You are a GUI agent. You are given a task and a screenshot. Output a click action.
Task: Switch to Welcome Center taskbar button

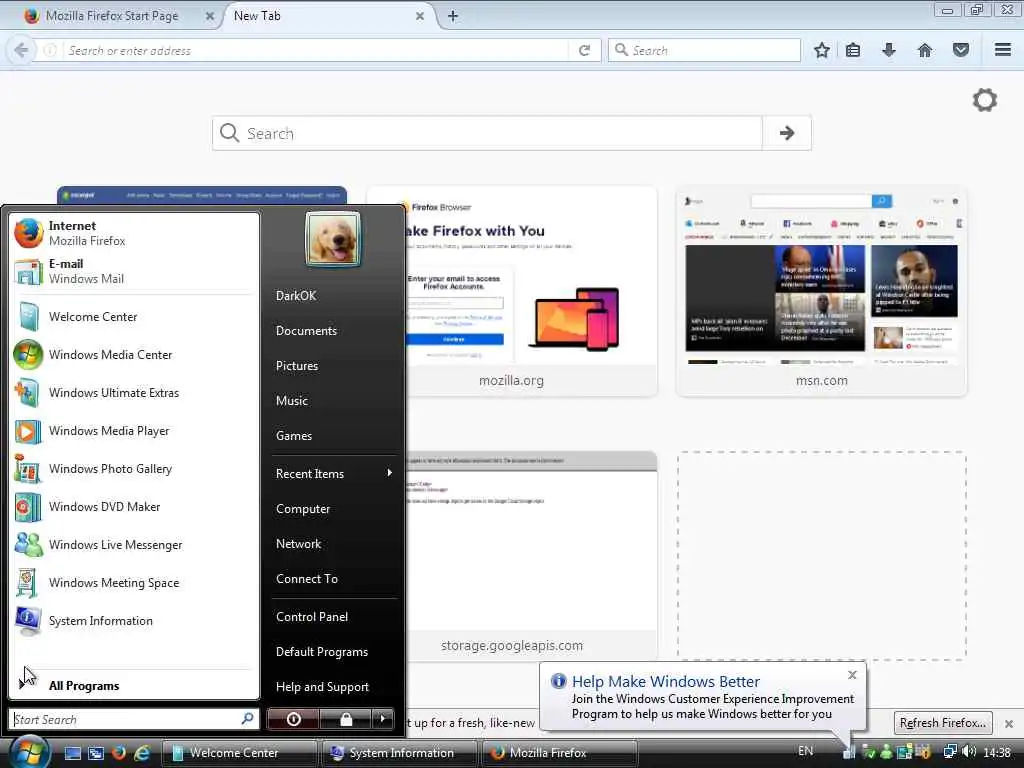[x=238, y=753]
